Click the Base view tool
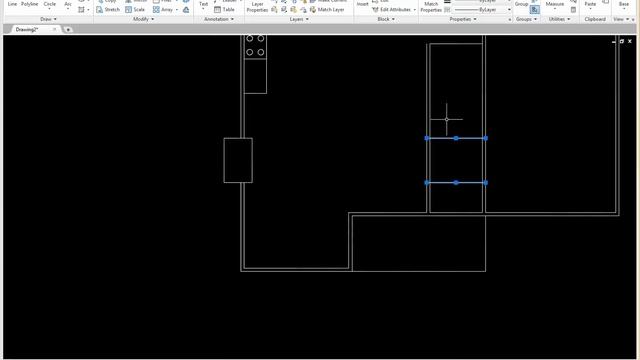640x360 pixels. 624,4
